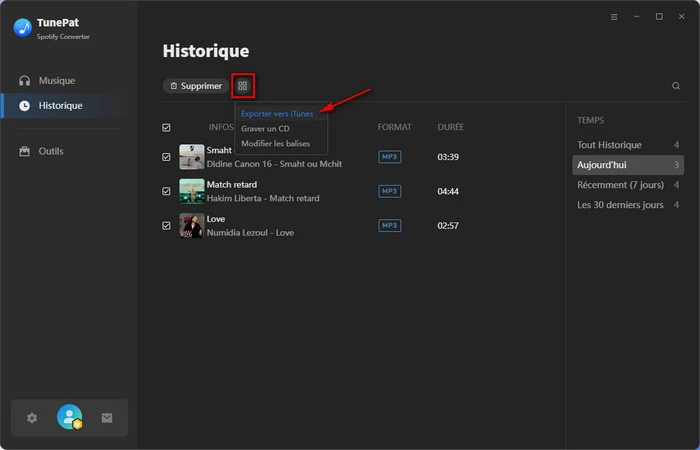Click the user profile avatar icon
This screenshot has width=700, height=450.
(x=69, y=418)
